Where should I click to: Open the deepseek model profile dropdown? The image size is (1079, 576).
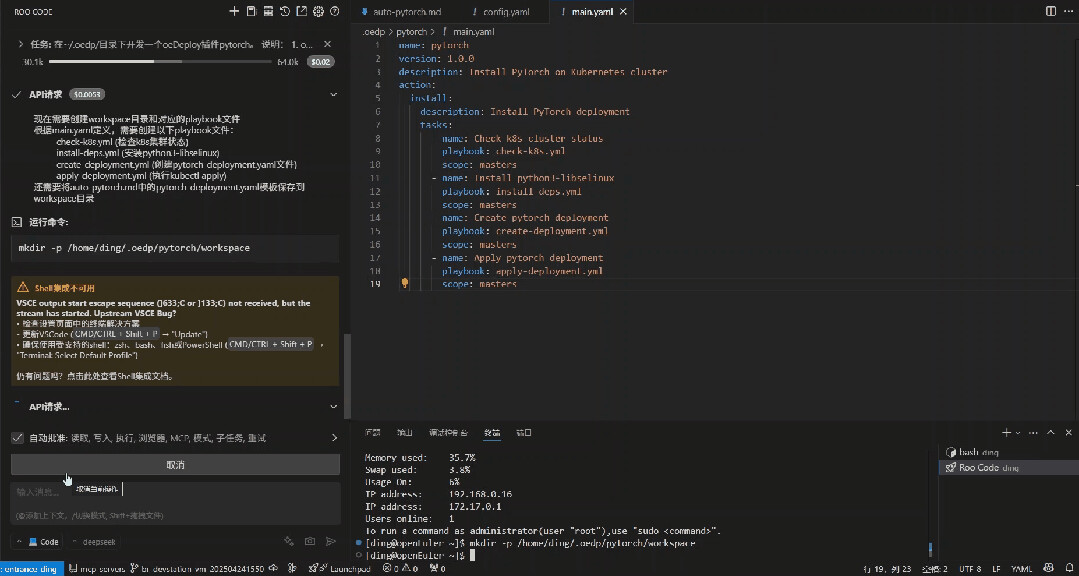click(95, 541)
